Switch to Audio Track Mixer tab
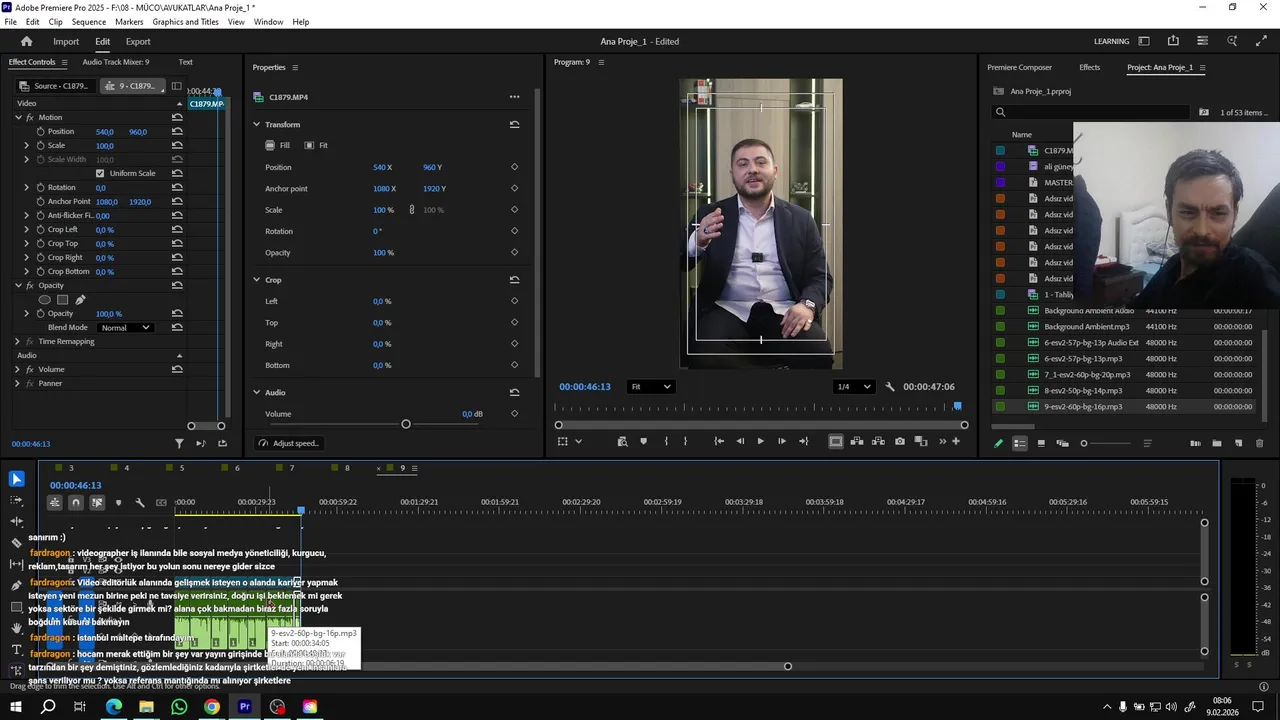 (x=116, y=62)
